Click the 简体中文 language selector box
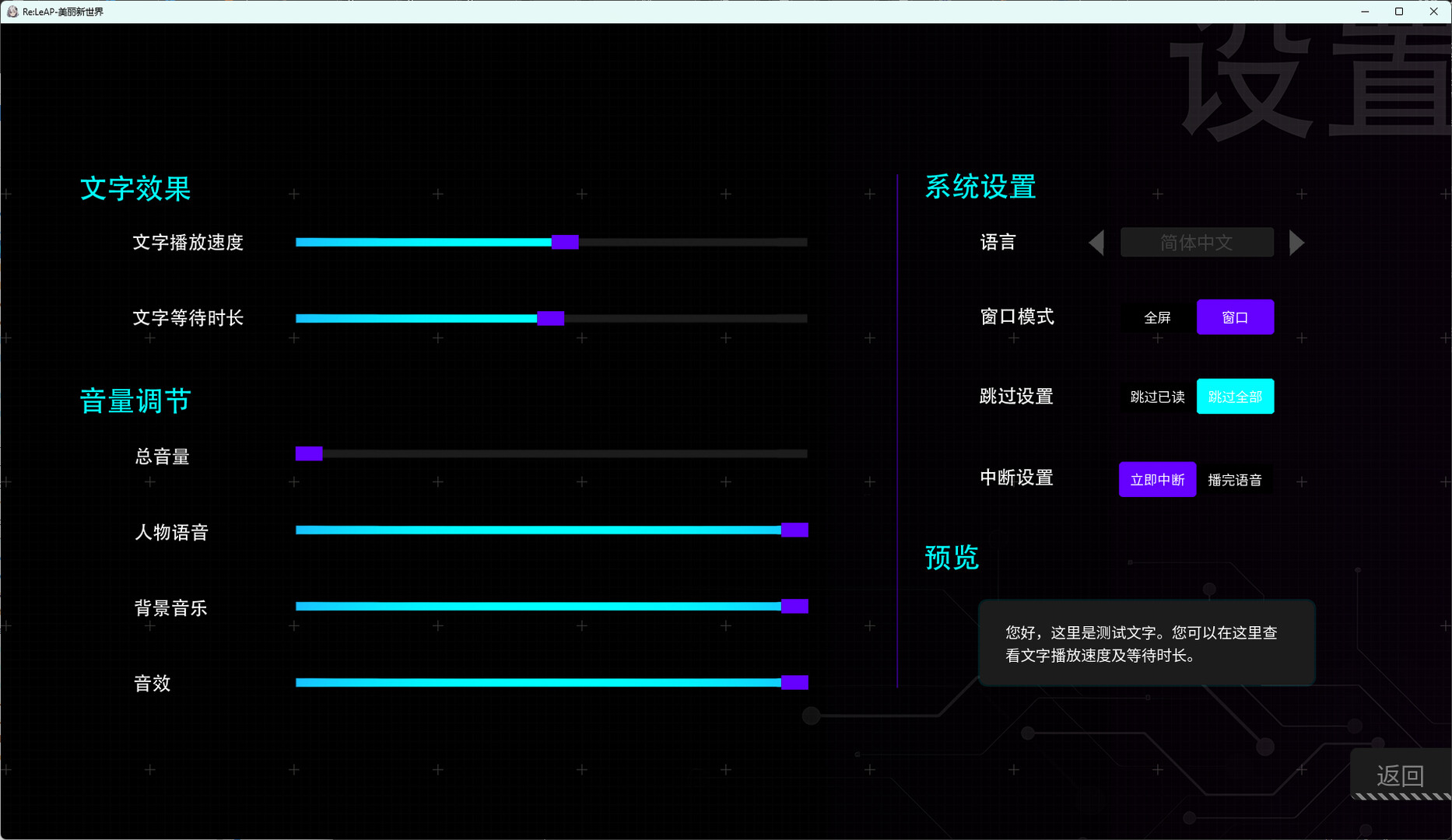Viewport: 1452px width, 840px height. (1197, 243)
